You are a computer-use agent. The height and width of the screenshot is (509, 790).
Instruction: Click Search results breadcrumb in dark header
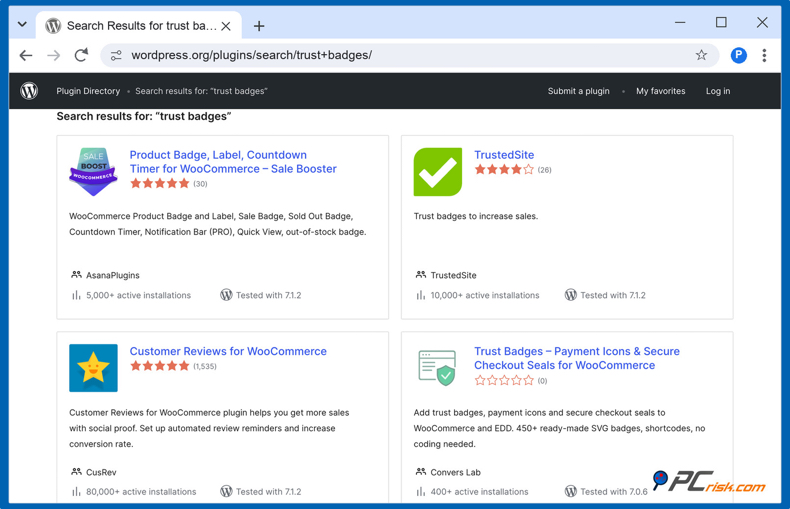(x=201, y=91)
